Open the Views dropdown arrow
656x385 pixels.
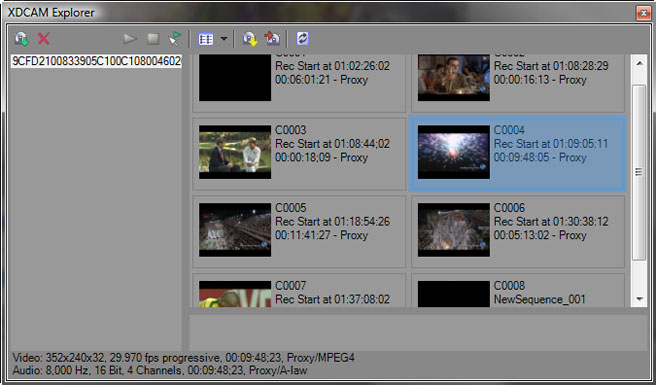224,39
